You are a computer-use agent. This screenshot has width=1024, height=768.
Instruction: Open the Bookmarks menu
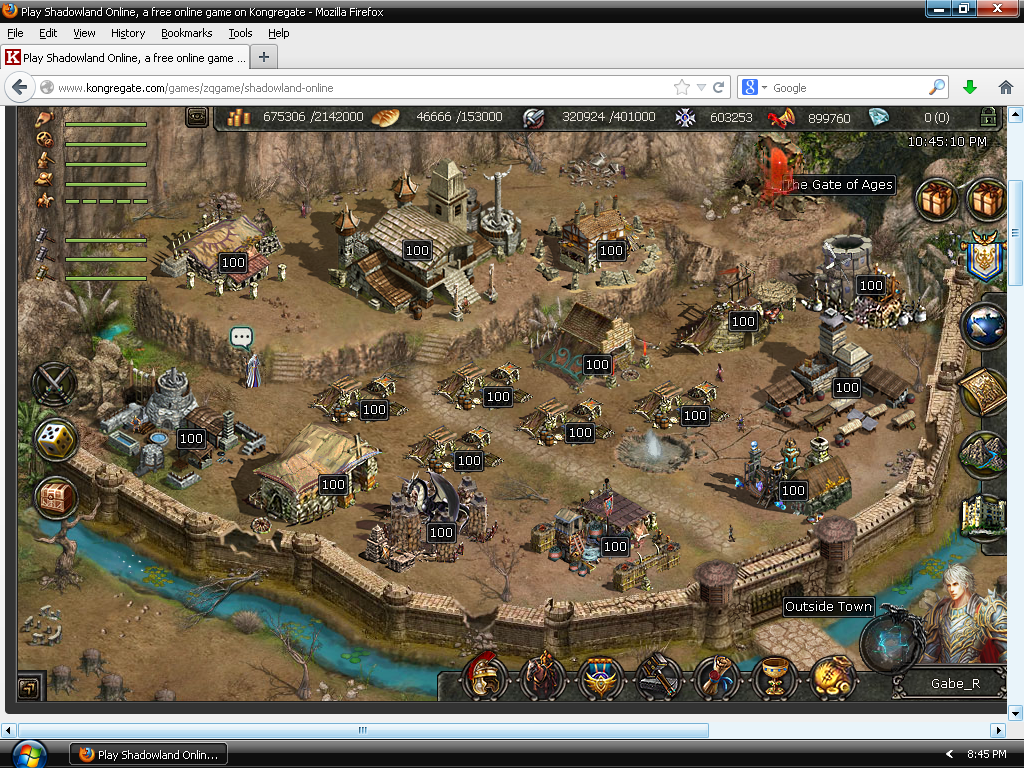(x=186, y=33)
